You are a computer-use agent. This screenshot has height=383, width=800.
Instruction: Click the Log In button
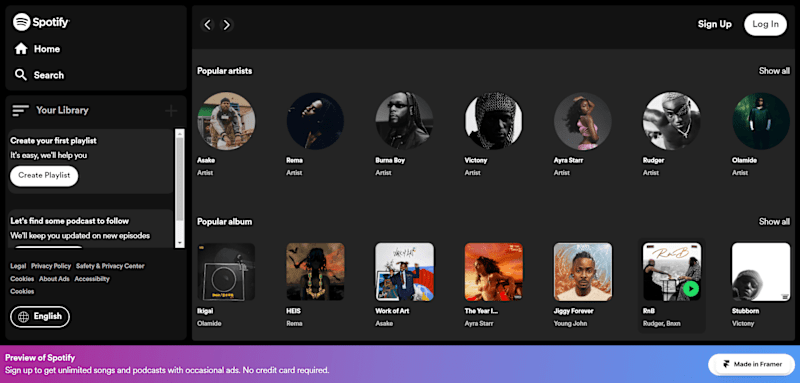click(765, 24)
